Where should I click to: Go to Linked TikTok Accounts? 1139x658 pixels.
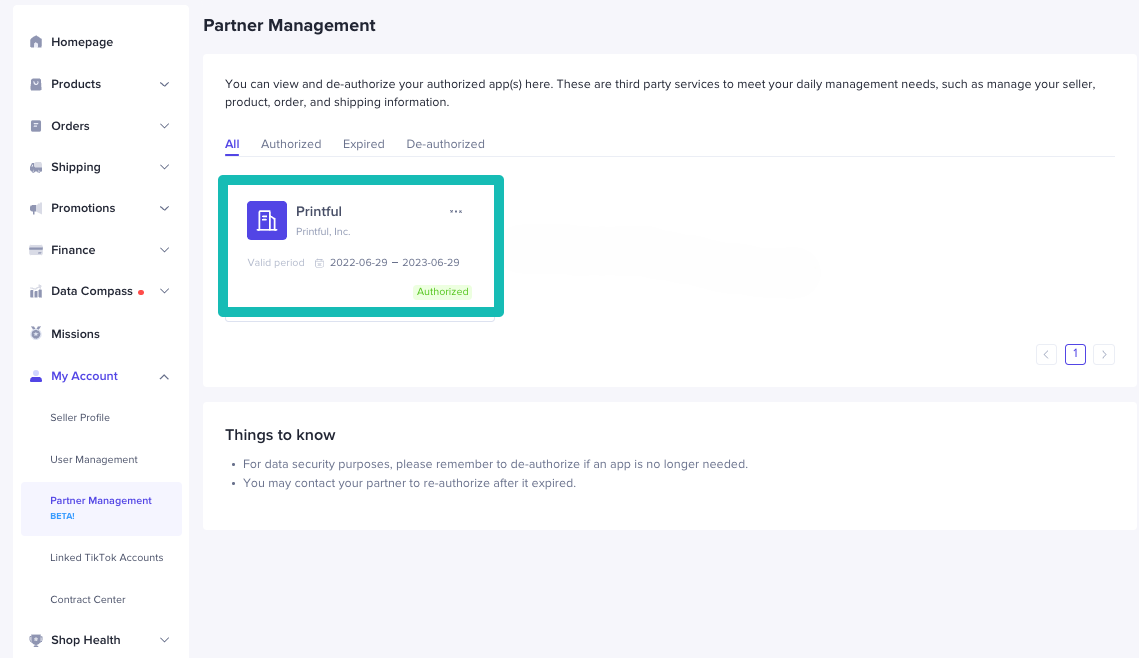107,557
